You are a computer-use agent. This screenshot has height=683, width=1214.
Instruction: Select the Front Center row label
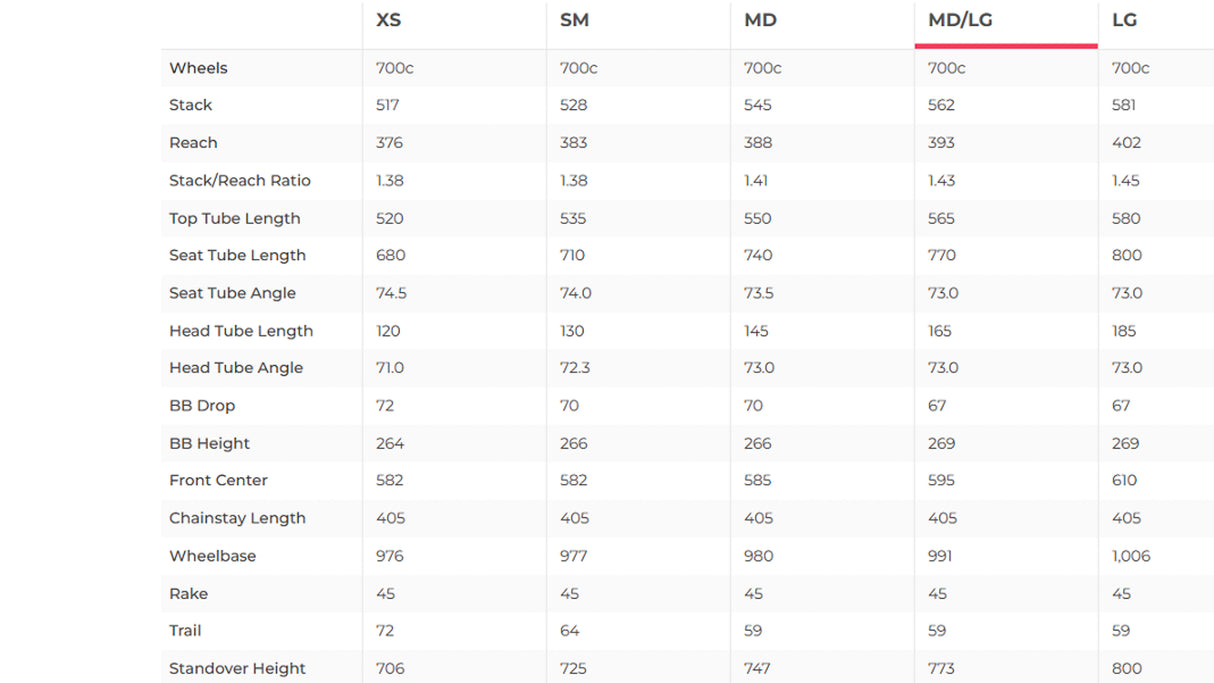[218, 480]
